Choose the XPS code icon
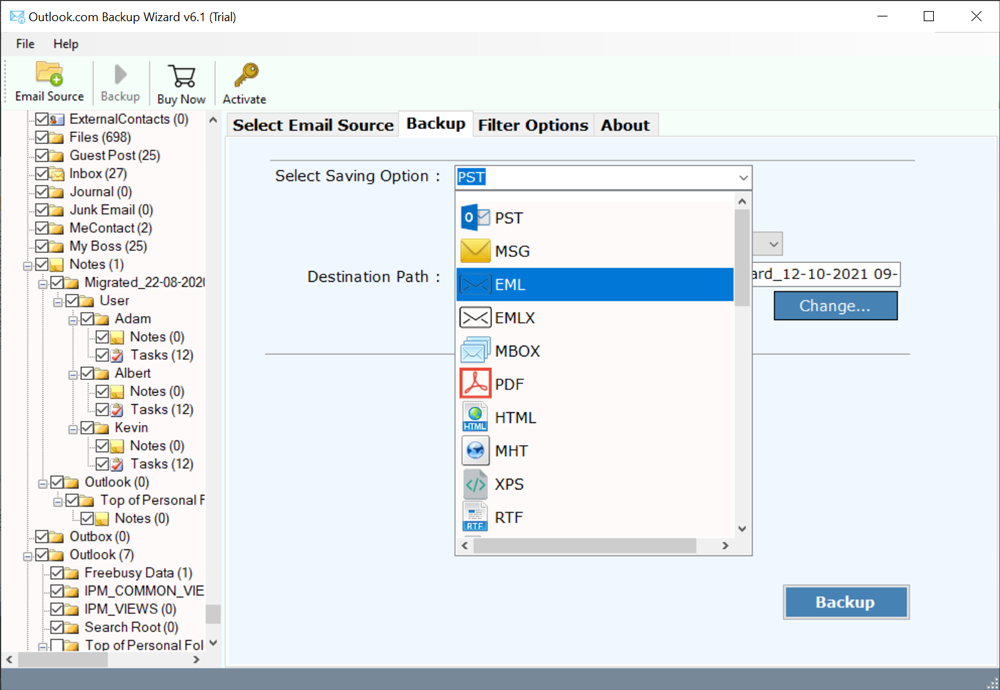Viewport: 1000px width, 690px height. (475, 484)
